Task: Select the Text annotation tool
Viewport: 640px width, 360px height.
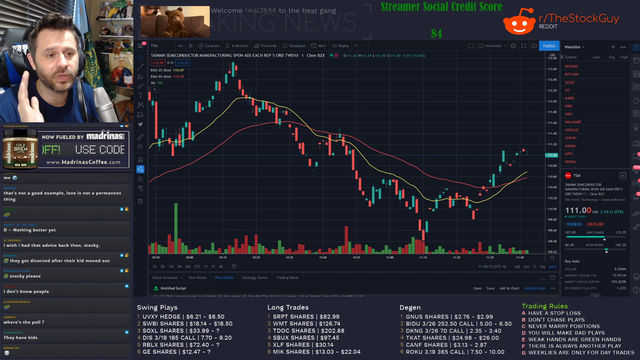Action: tap(140, 96)
